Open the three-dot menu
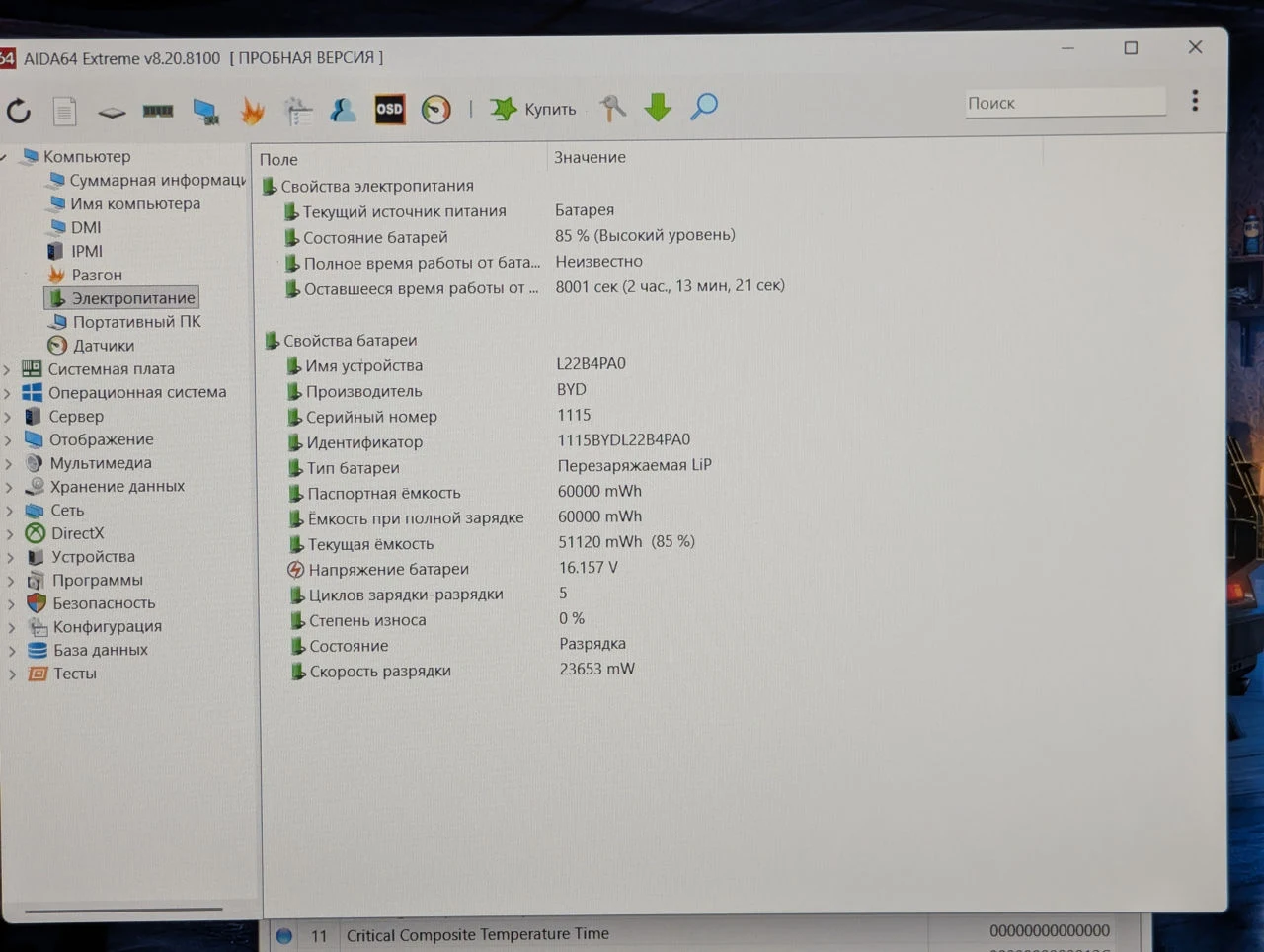This screenshot has height=952, width=1264. tap(1195, 101)
